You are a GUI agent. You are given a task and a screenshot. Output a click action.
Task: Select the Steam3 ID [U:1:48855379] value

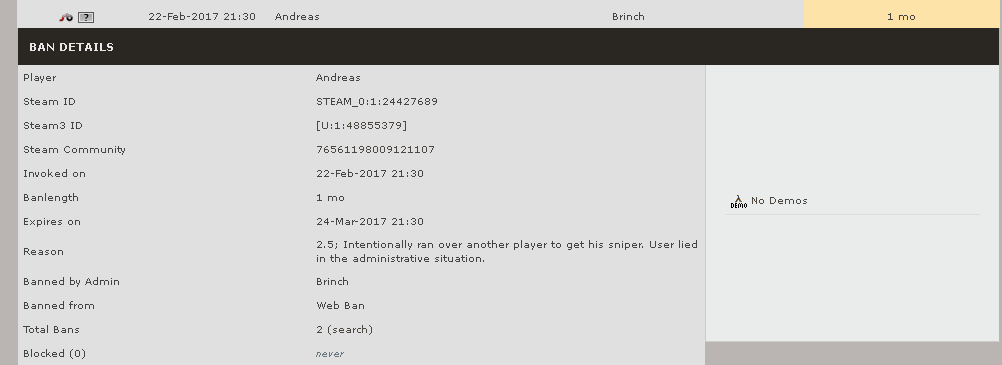coord(361,125)
